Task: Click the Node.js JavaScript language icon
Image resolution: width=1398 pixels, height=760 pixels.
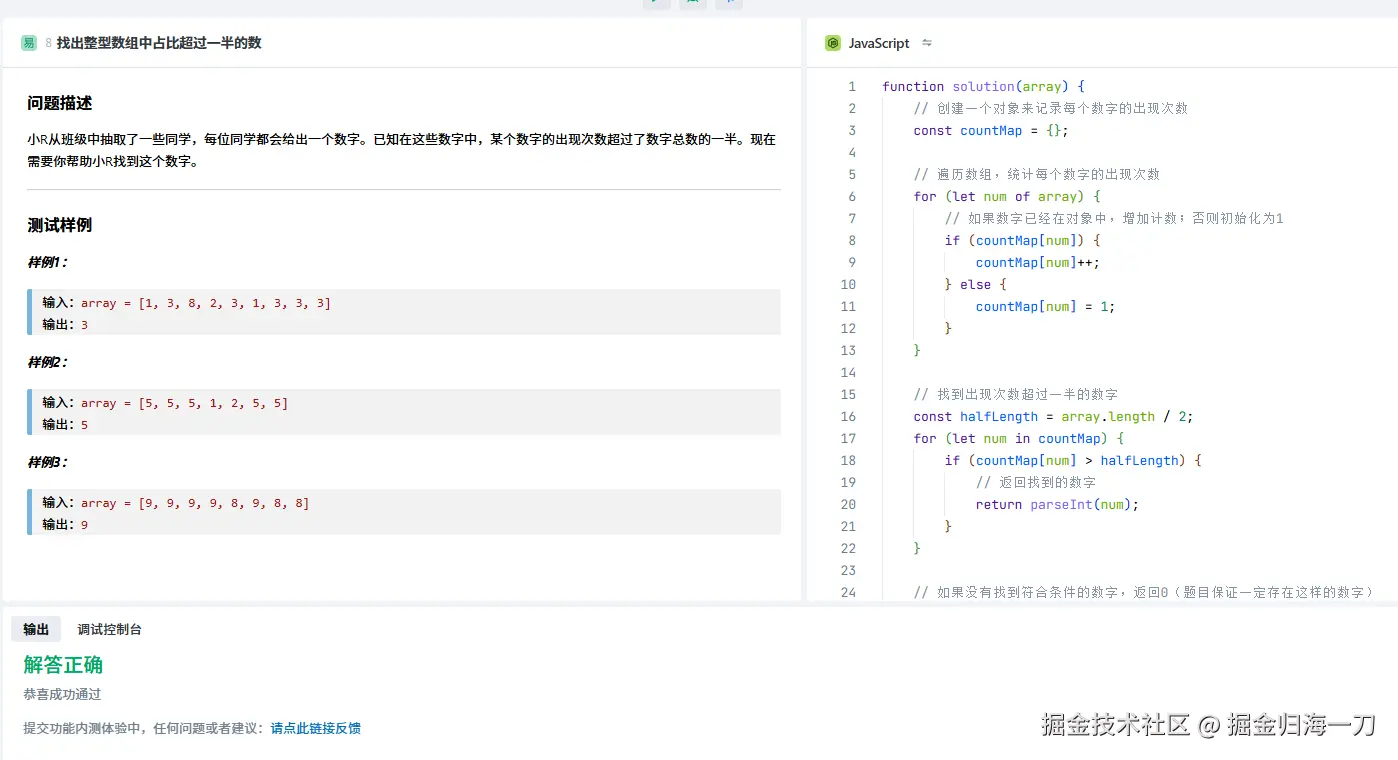Action: click(832, 43)
